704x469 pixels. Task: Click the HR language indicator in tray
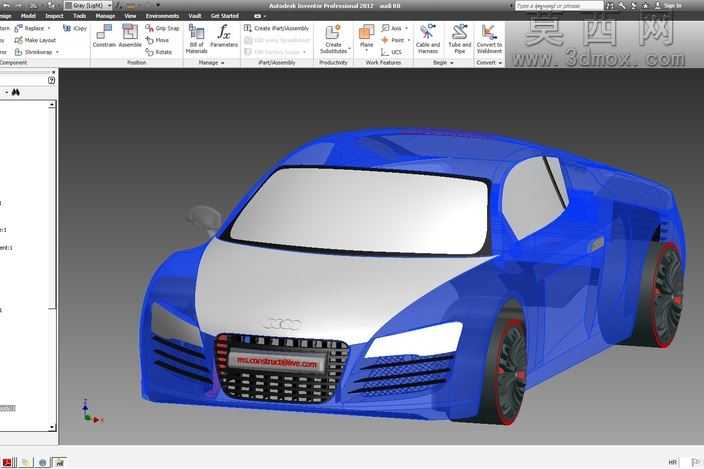[x=672, y=462]
